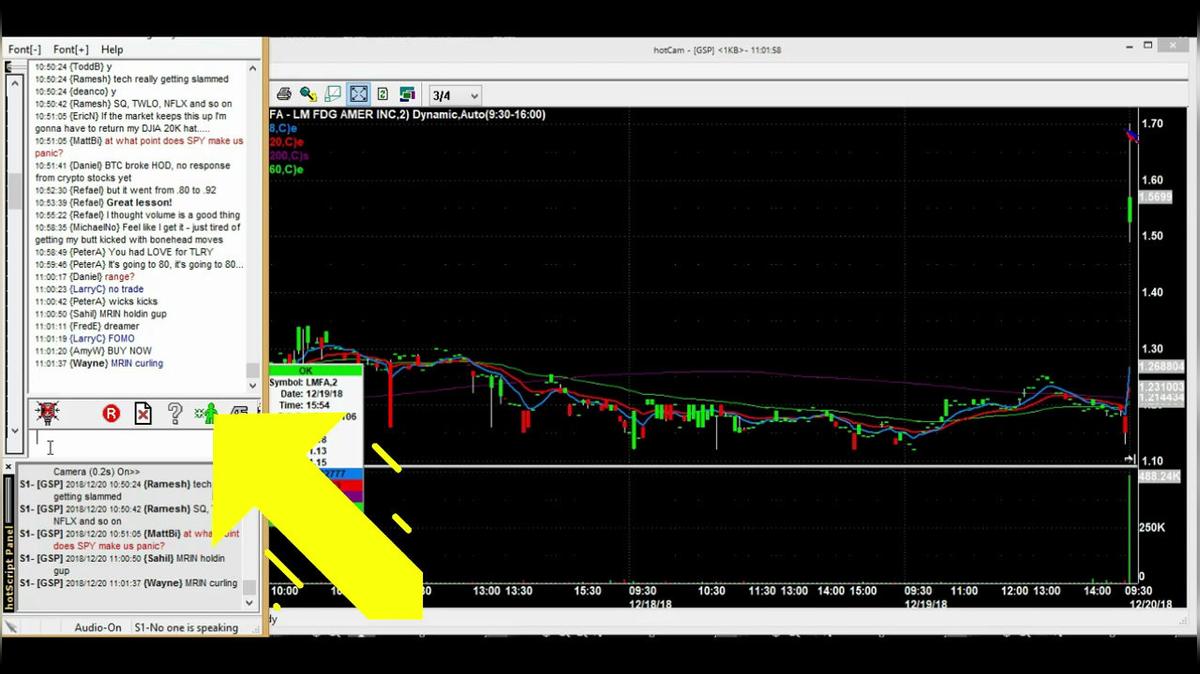Click the green '60,C)e' moving average legend
The image size is (1200, 674).
(286, 170)
